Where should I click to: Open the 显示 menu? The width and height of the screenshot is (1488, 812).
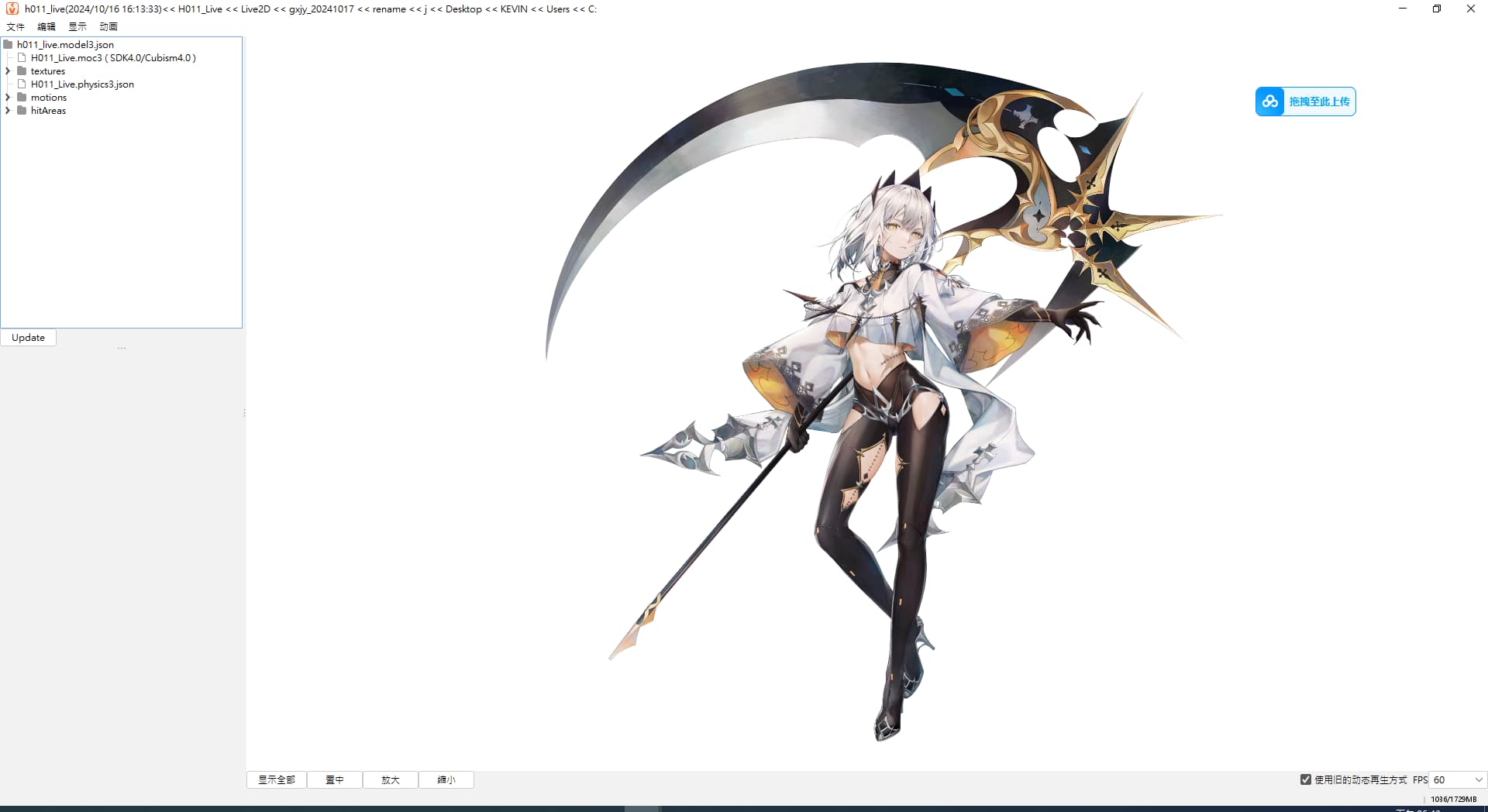point(77,26)
